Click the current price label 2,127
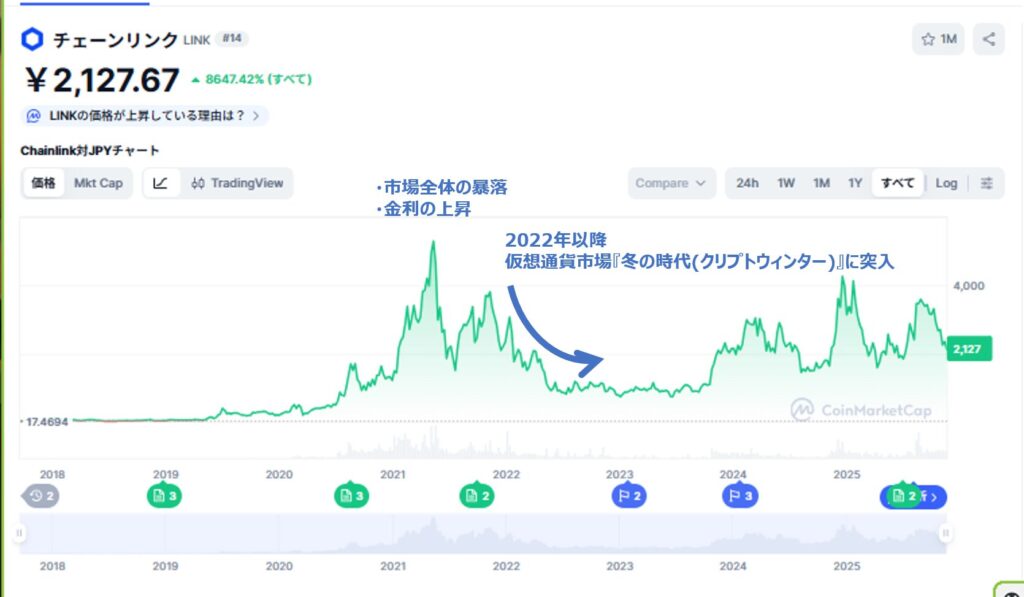The height and width of the screenshot is (597, 1024). click(x=967, y=348)
